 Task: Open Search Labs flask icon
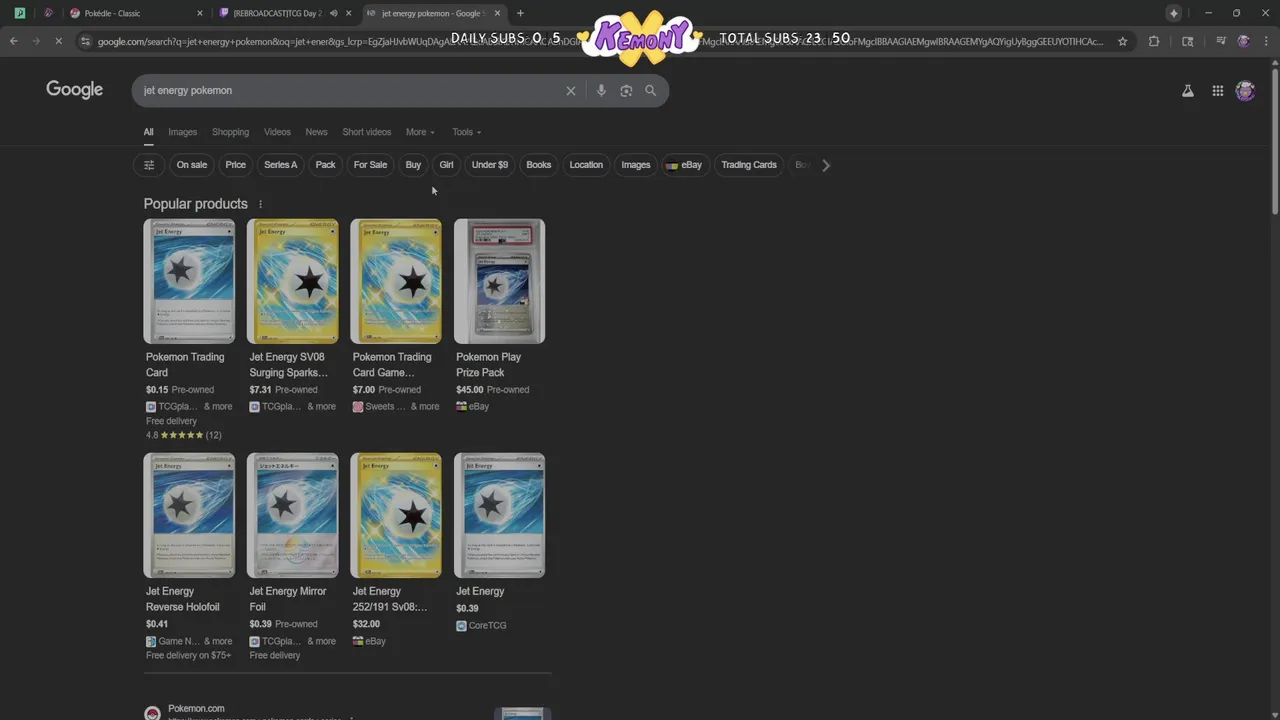pos(1188,90)
